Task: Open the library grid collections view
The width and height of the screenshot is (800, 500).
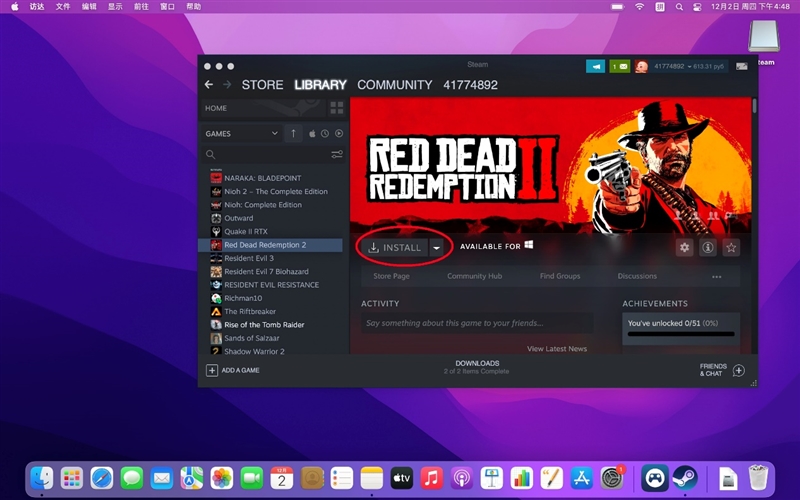Action: (x=337, y=108)
